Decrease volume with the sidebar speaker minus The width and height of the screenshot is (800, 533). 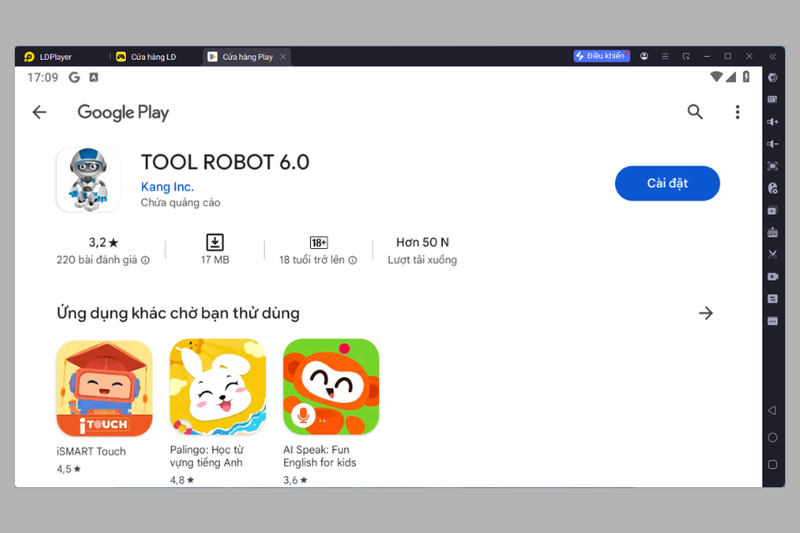click(x=773, y=144)
